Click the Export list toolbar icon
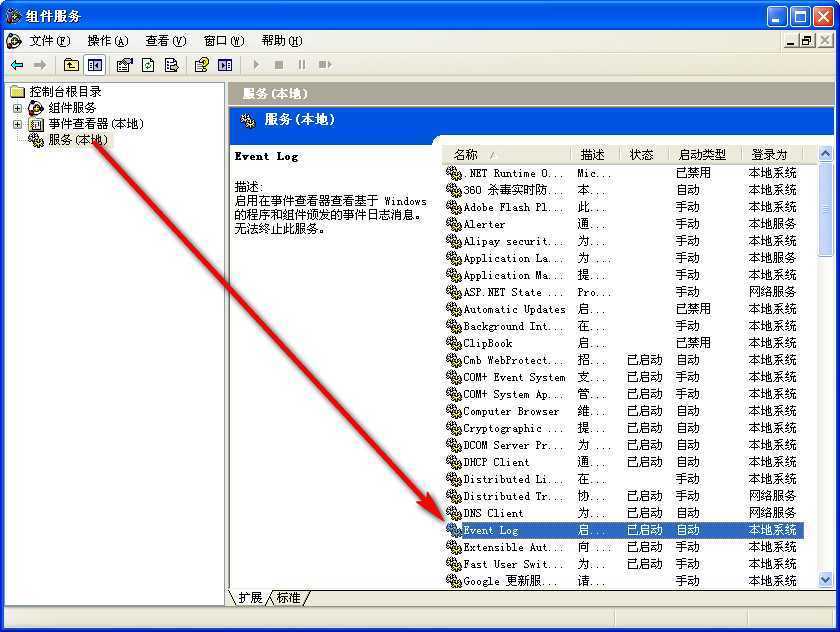840x632 pixels. click(x=171, y=65)
